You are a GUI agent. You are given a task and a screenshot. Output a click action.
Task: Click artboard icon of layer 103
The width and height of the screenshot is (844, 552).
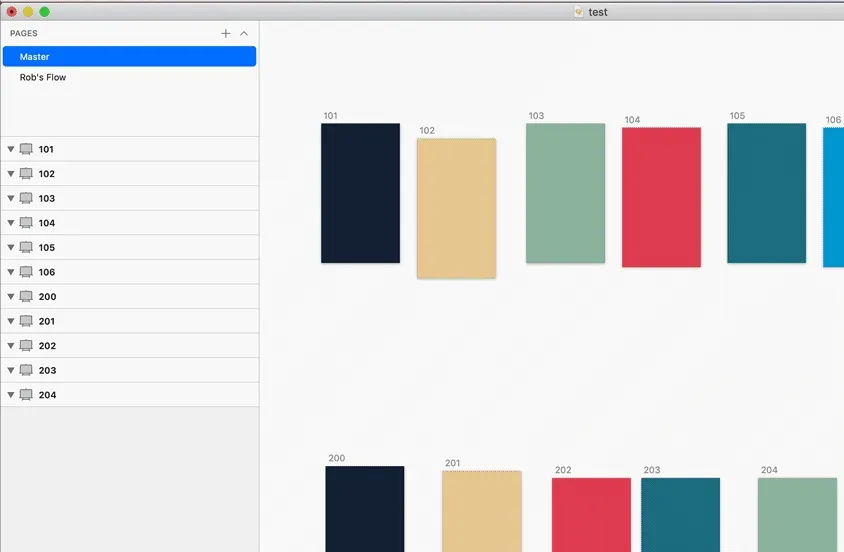tap(26, 198)
